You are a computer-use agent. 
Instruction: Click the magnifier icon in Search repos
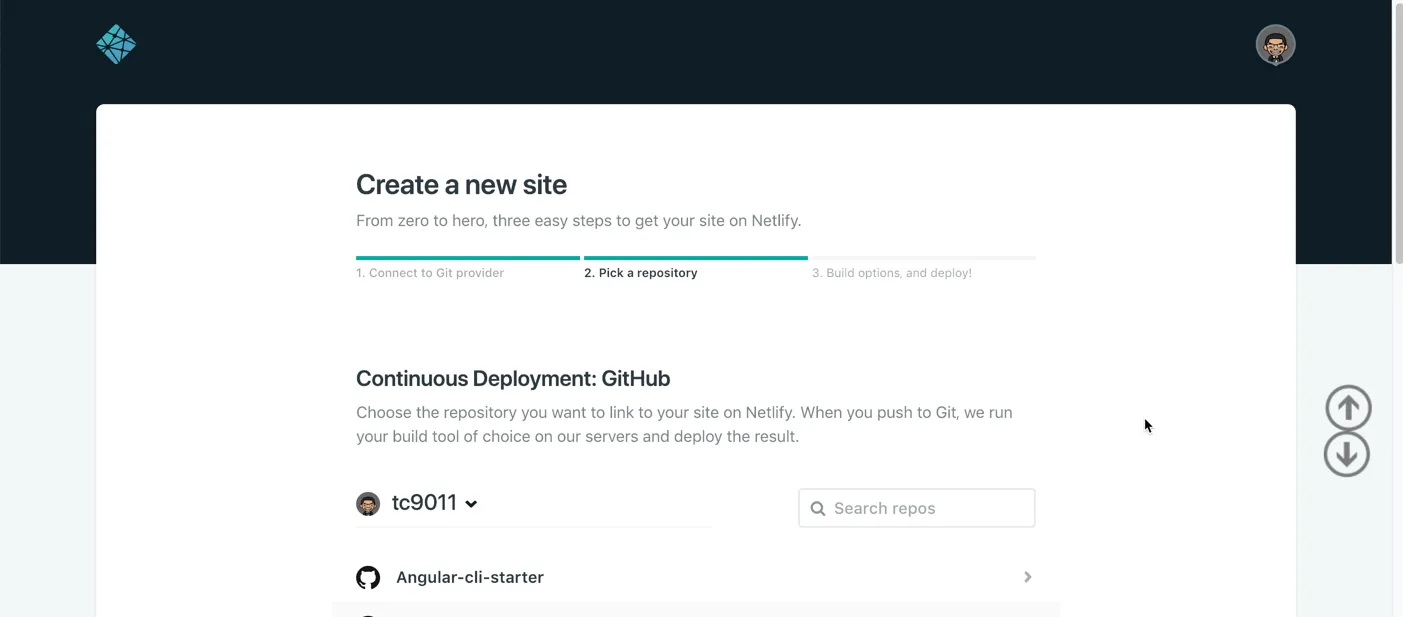click(818, 508)
